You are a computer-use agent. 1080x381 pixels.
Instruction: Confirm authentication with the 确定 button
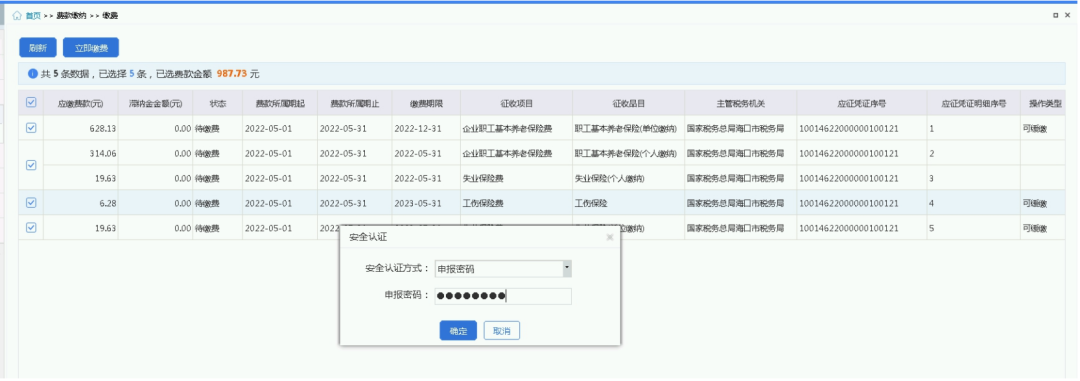pos(458,331)
